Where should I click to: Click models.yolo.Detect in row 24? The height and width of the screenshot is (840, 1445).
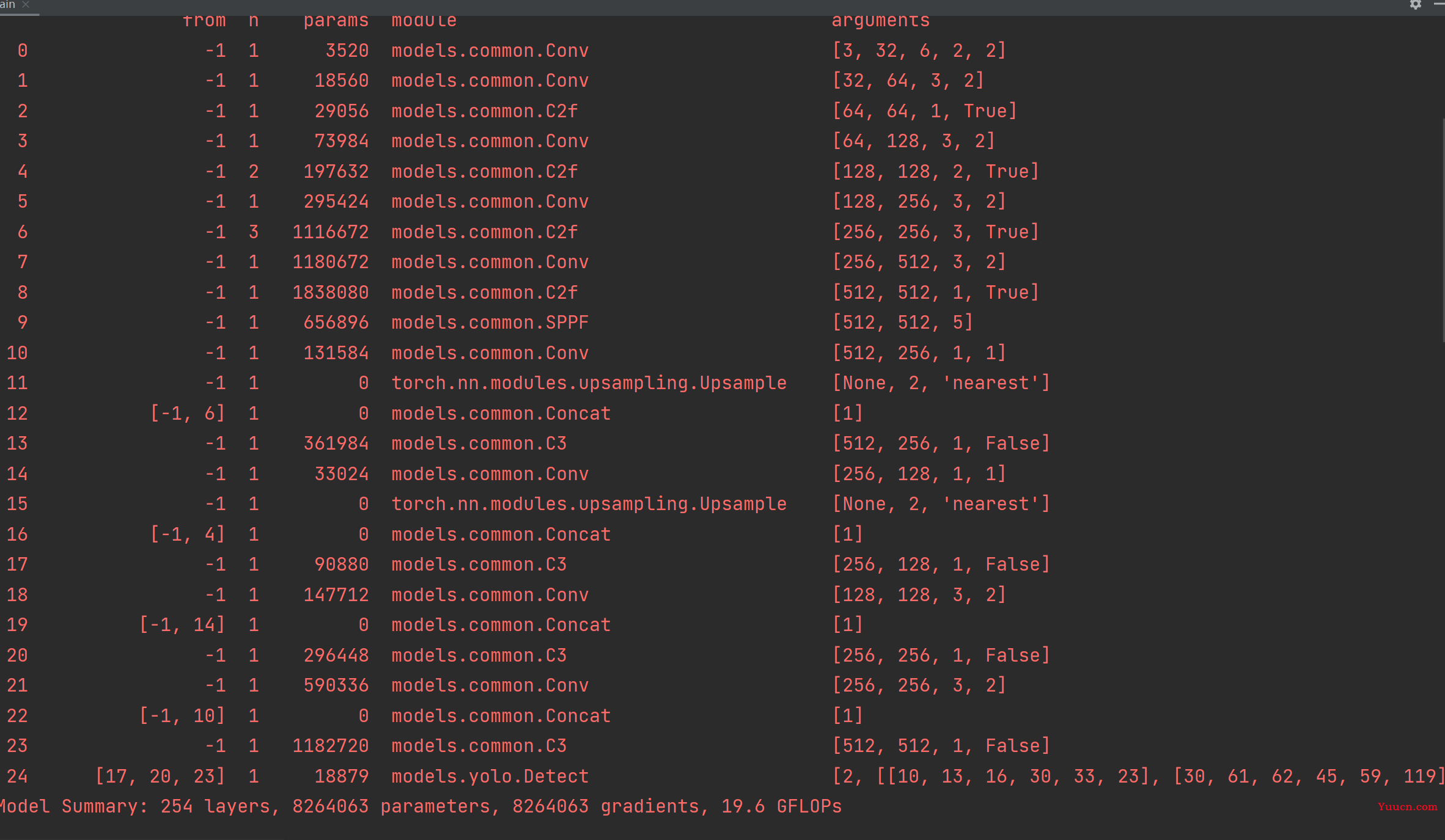pyautogui.click(x=490, y=776)
